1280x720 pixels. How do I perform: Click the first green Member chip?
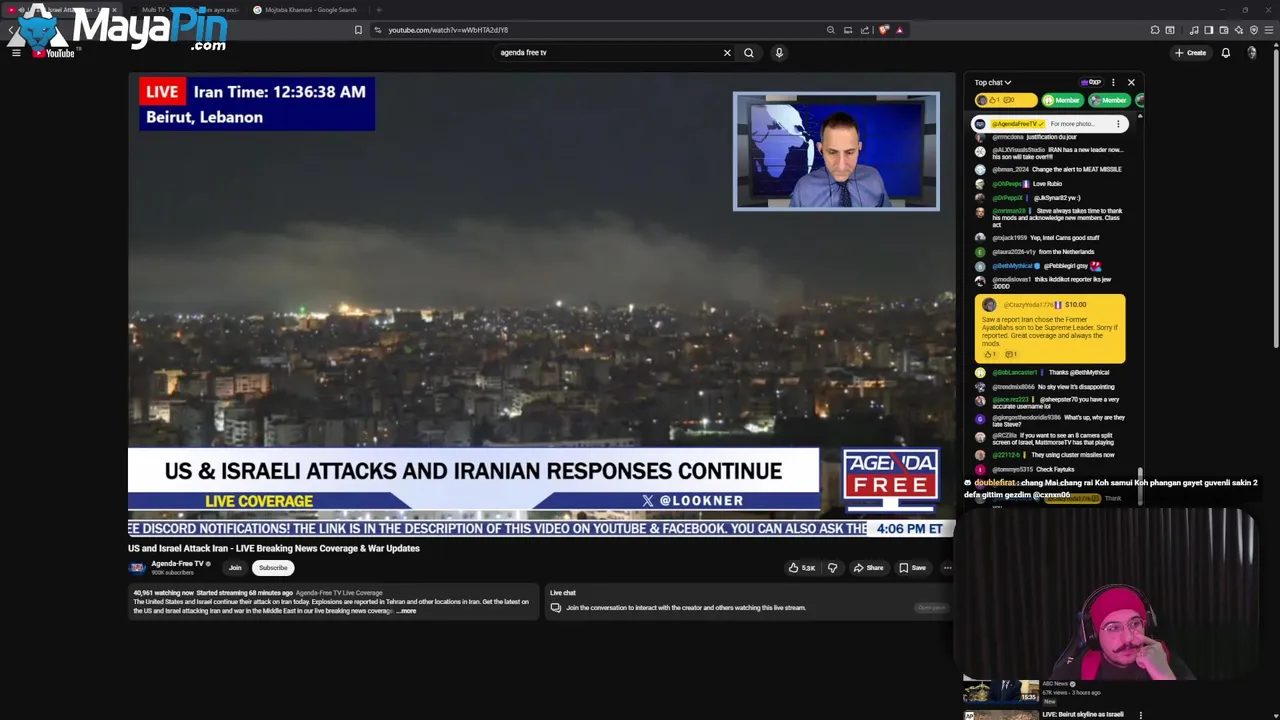click(x=1062, y=100)
